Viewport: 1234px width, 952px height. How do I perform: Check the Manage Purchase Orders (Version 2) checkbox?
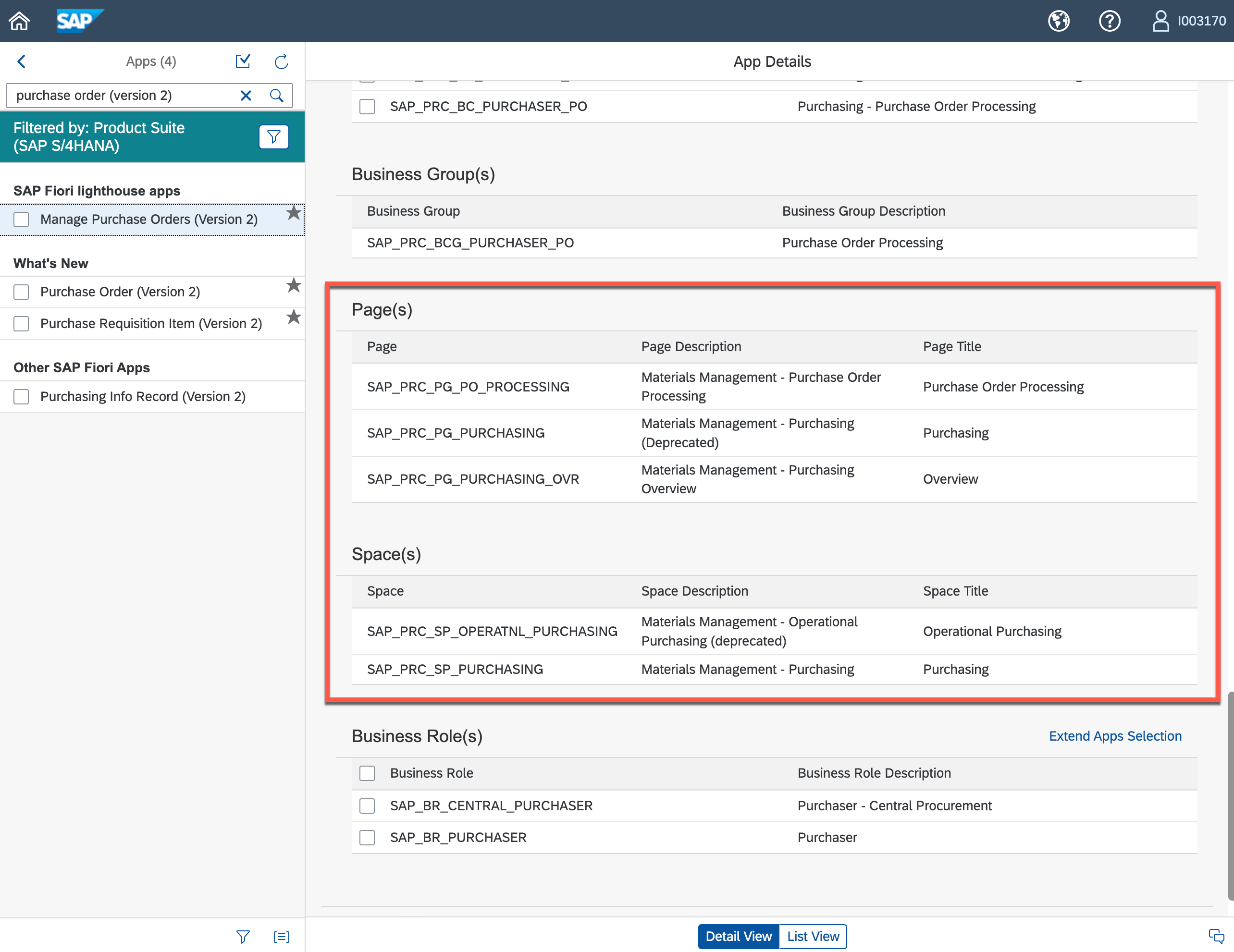[x=21, y=219]
